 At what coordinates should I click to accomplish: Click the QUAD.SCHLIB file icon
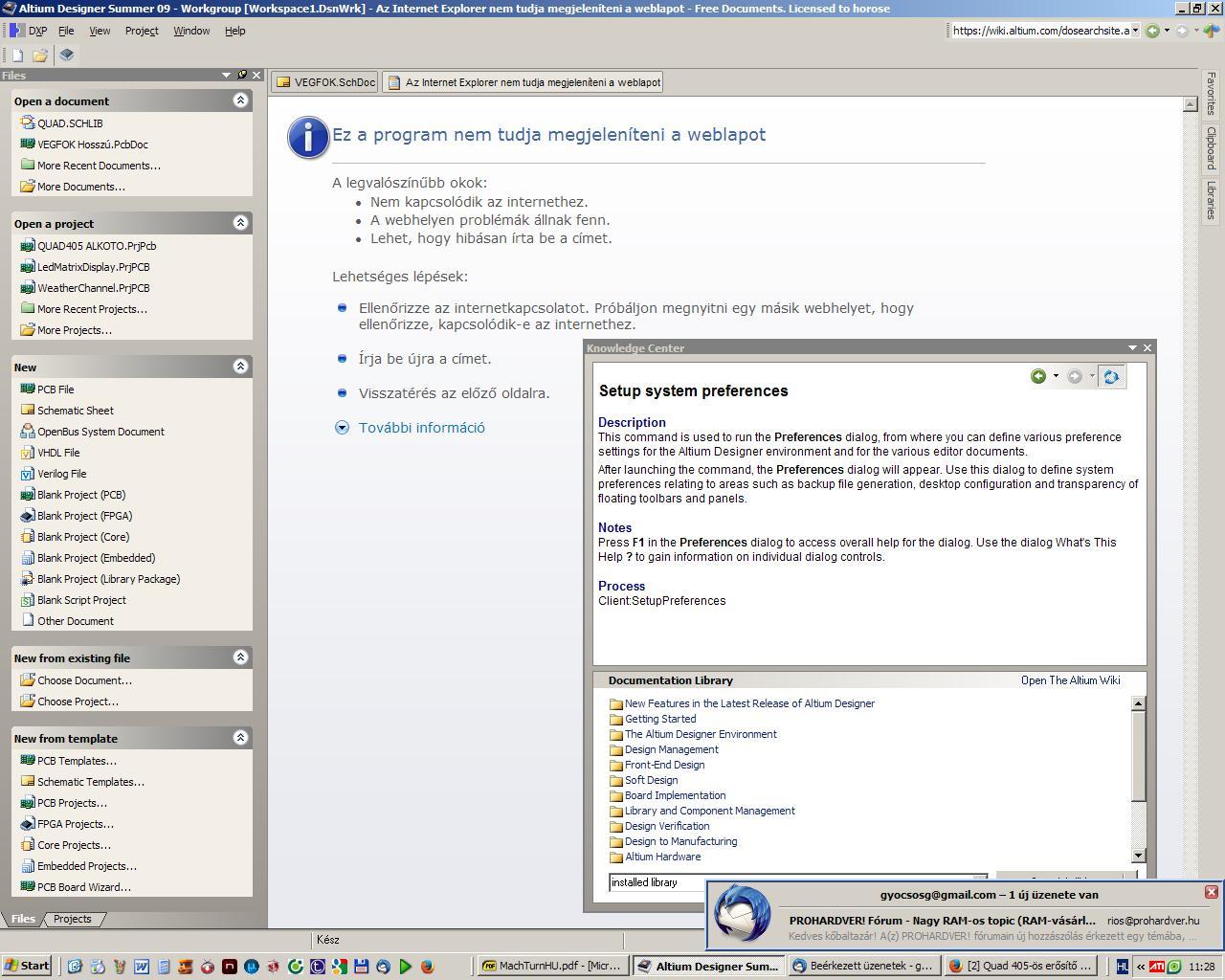point(27,123)
